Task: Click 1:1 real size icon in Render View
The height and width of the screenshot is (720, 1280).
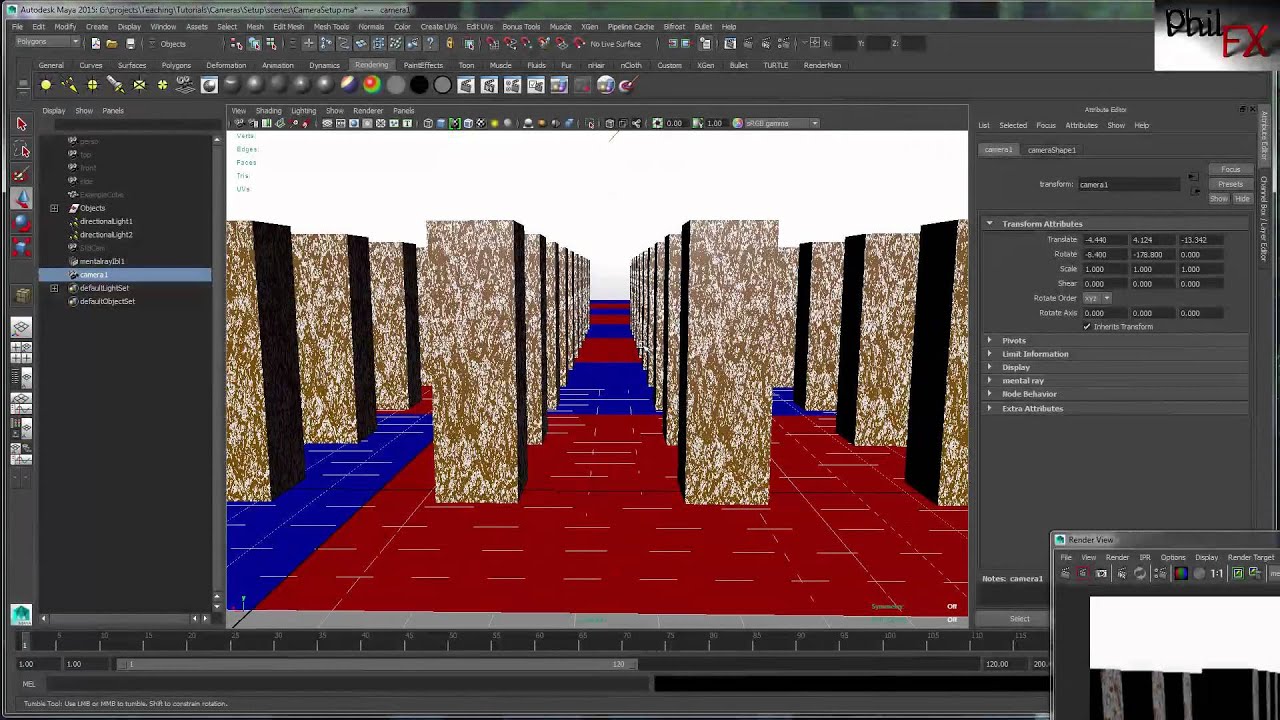Action: tap(1217, 573)
